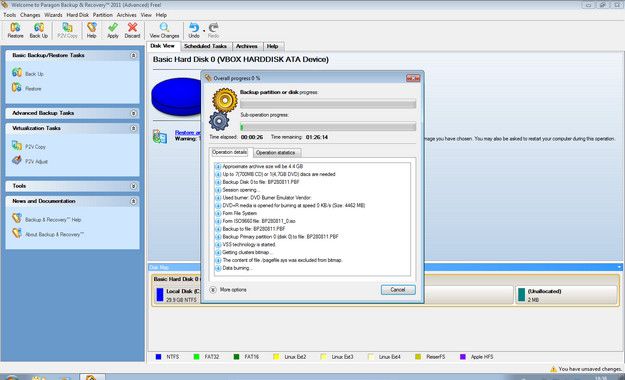Switch to the Archives tab
Viewport: 625px width, 380px height.
click(x=247, y=46)
